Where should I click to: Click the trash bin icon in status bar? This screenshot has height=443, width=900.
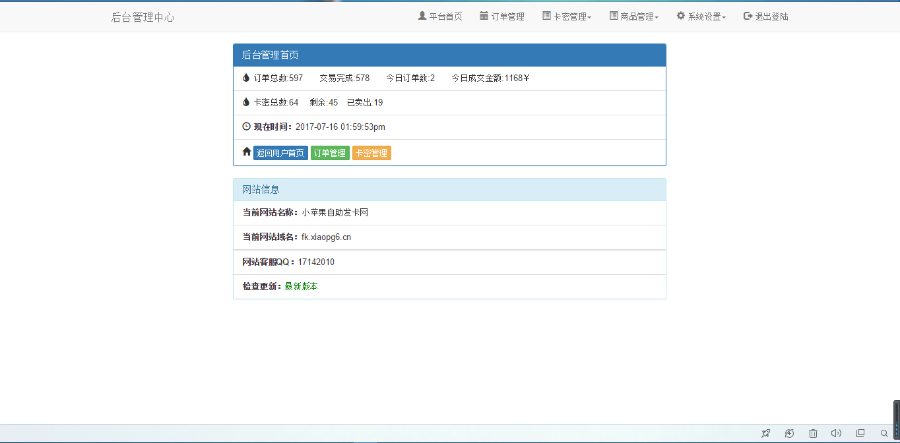[x=813, y=433]
